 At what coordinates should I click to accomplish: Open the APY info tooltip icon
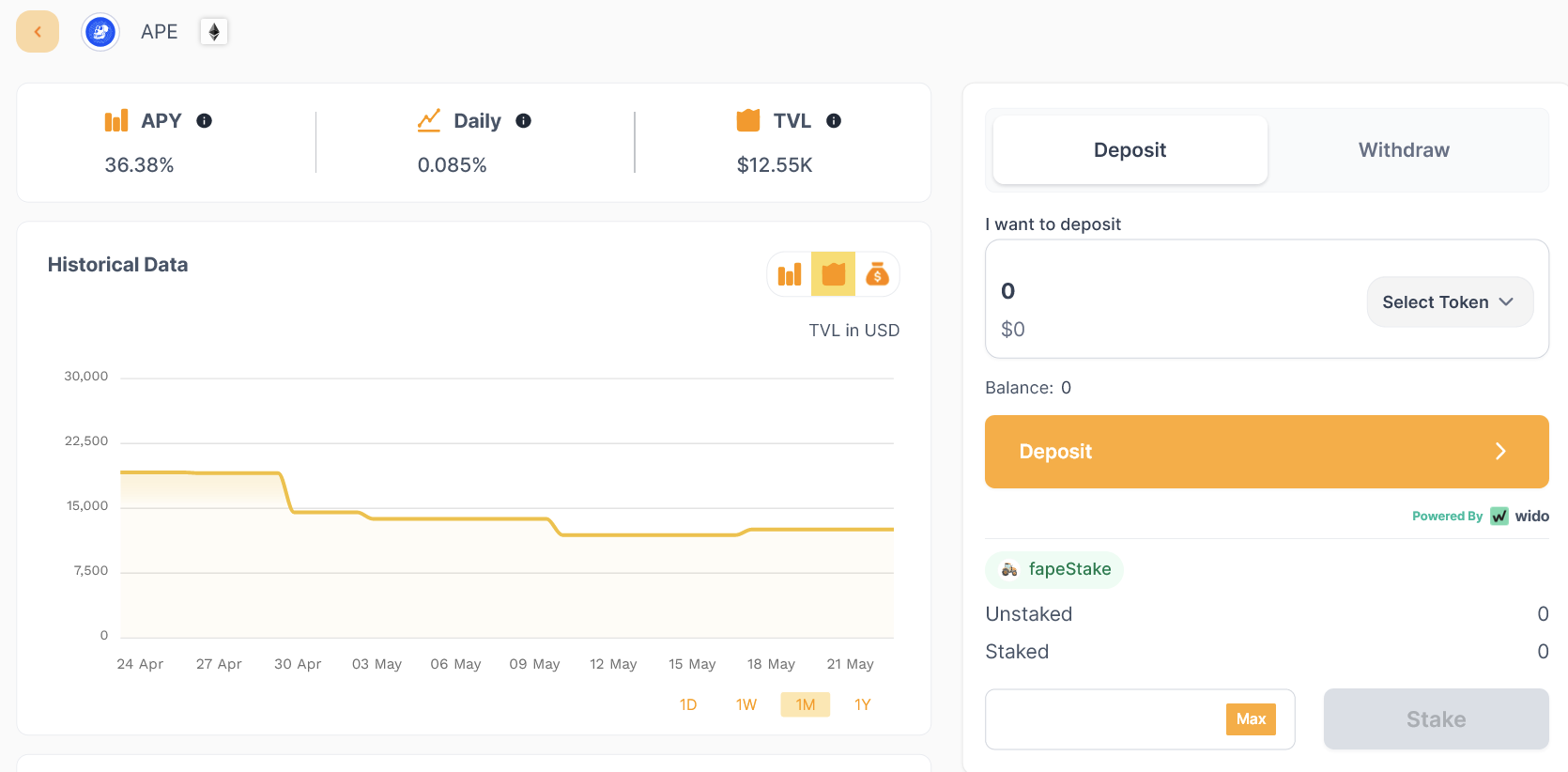[204, 121]
